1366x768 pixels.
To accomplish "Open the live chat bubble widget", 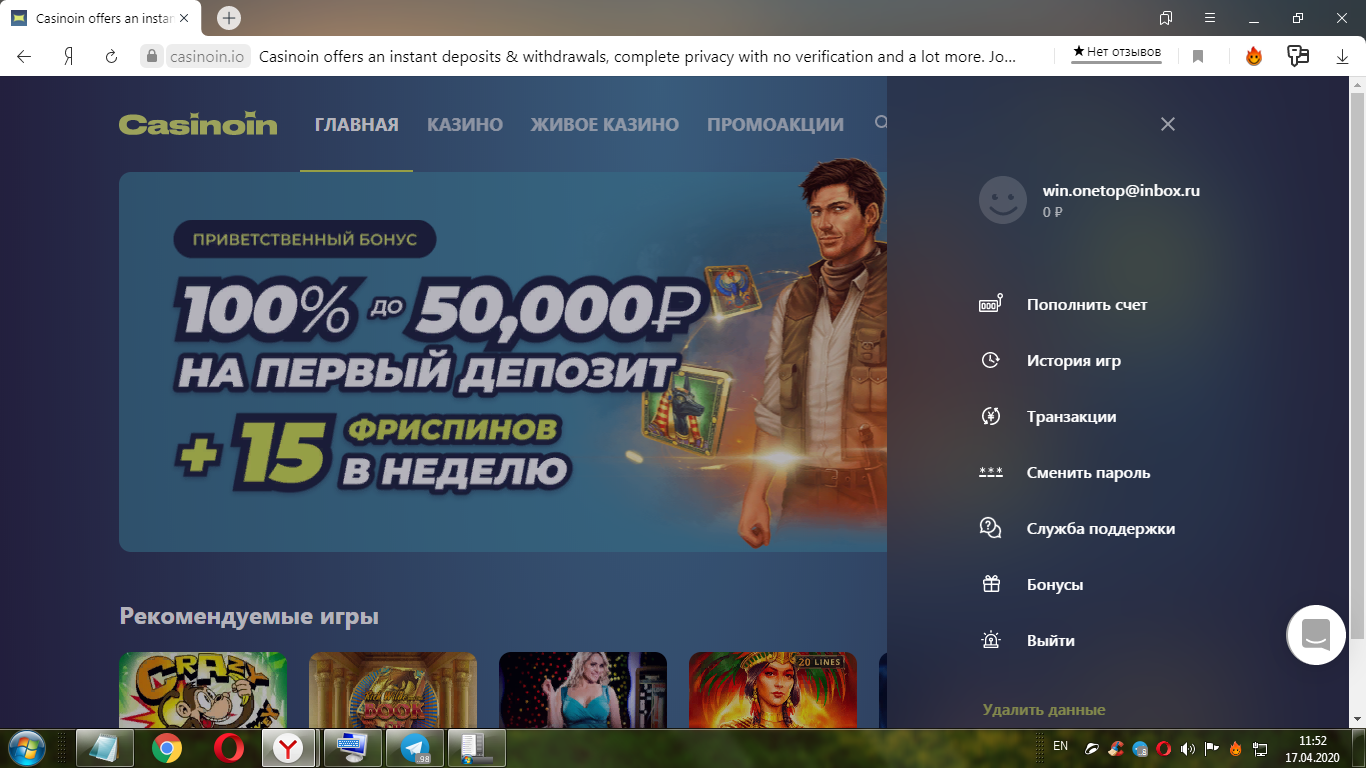I will [1316, 635].
